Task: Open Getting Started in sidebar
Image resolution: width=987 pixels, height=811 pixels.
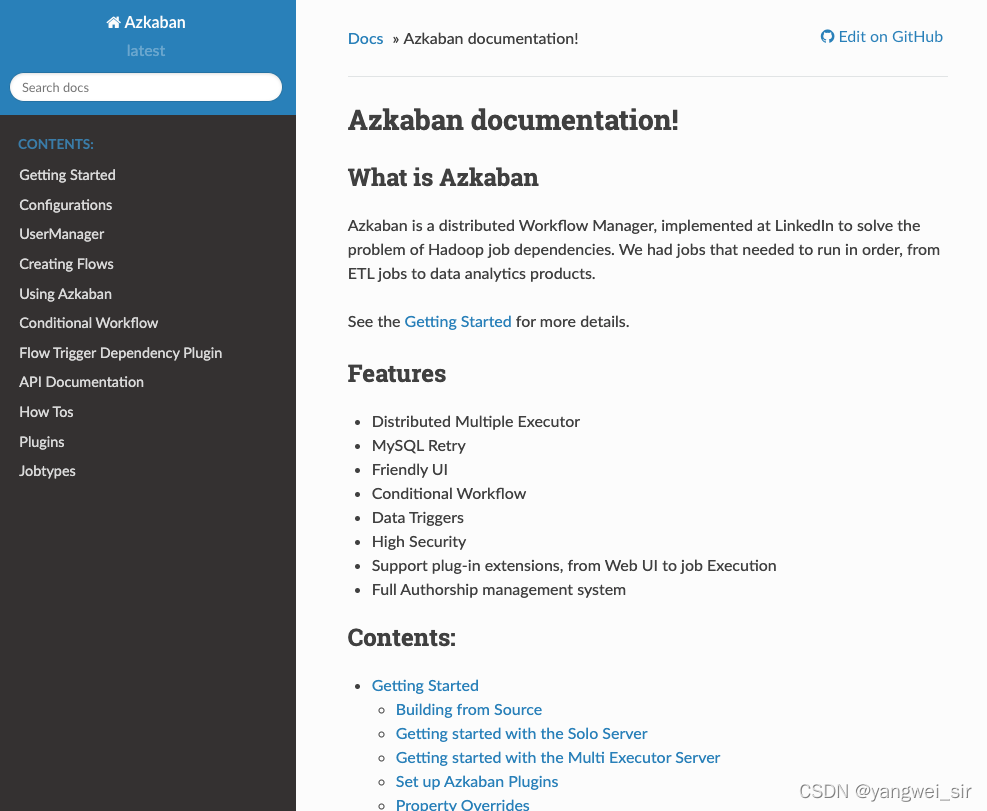Action: click(67, 175)
